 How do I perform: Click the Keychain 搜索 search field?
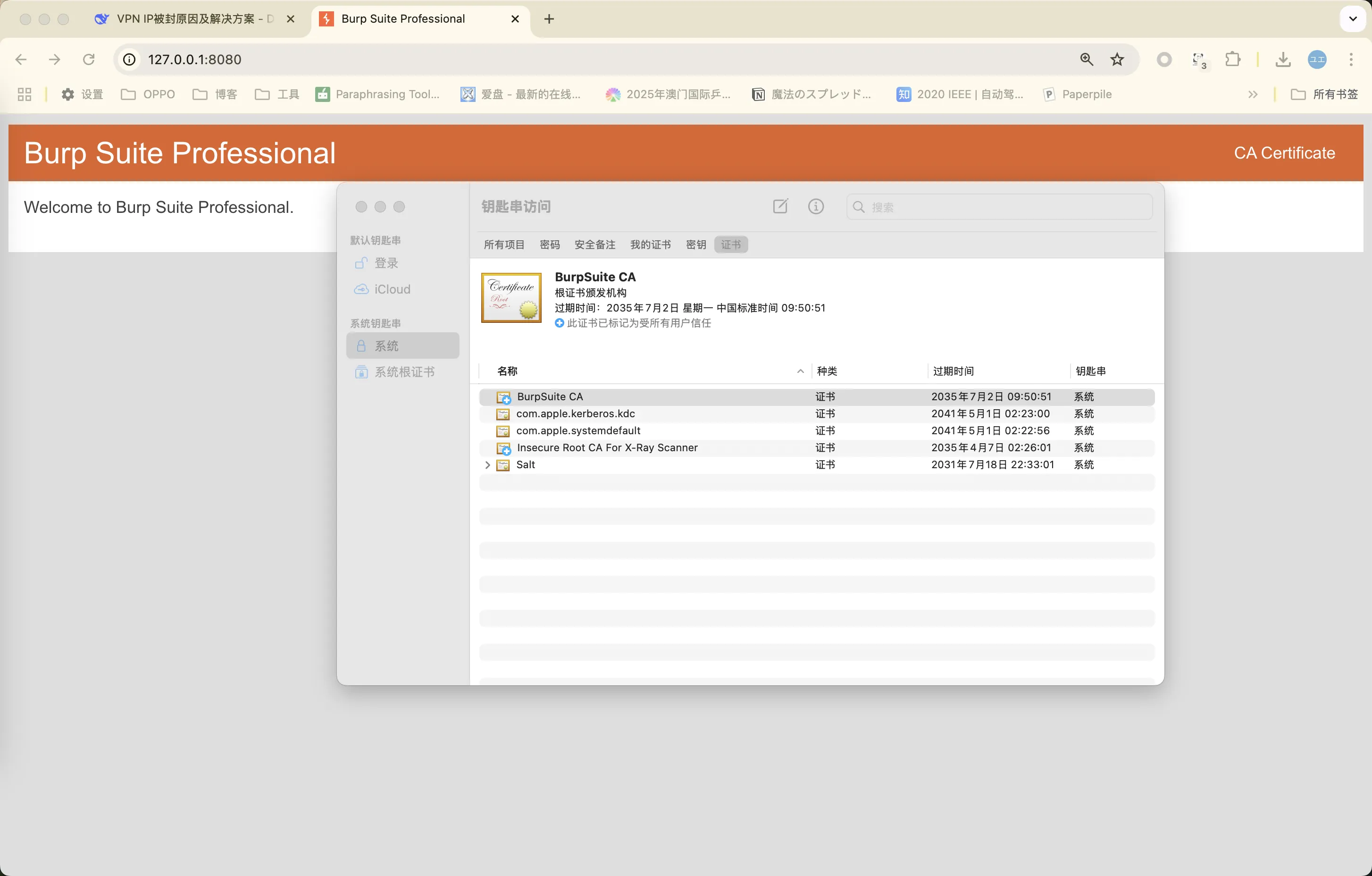tap(999, 207)
